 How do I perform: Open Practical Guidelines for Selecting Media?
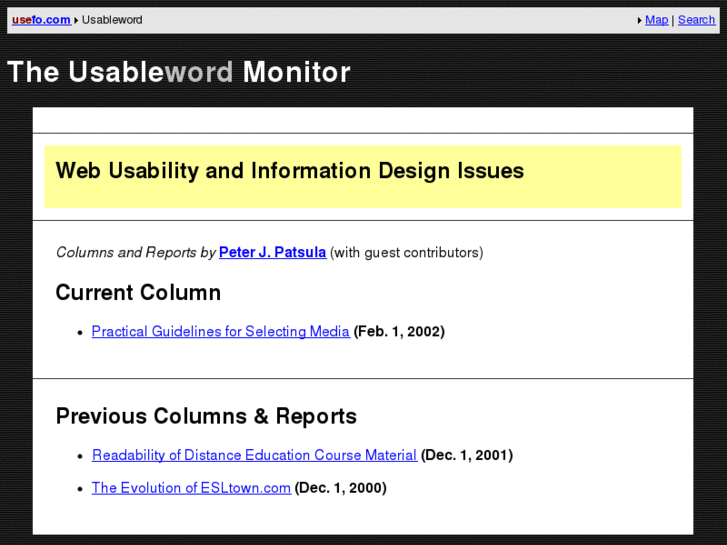pyautogui.click(x=221, y=331)
